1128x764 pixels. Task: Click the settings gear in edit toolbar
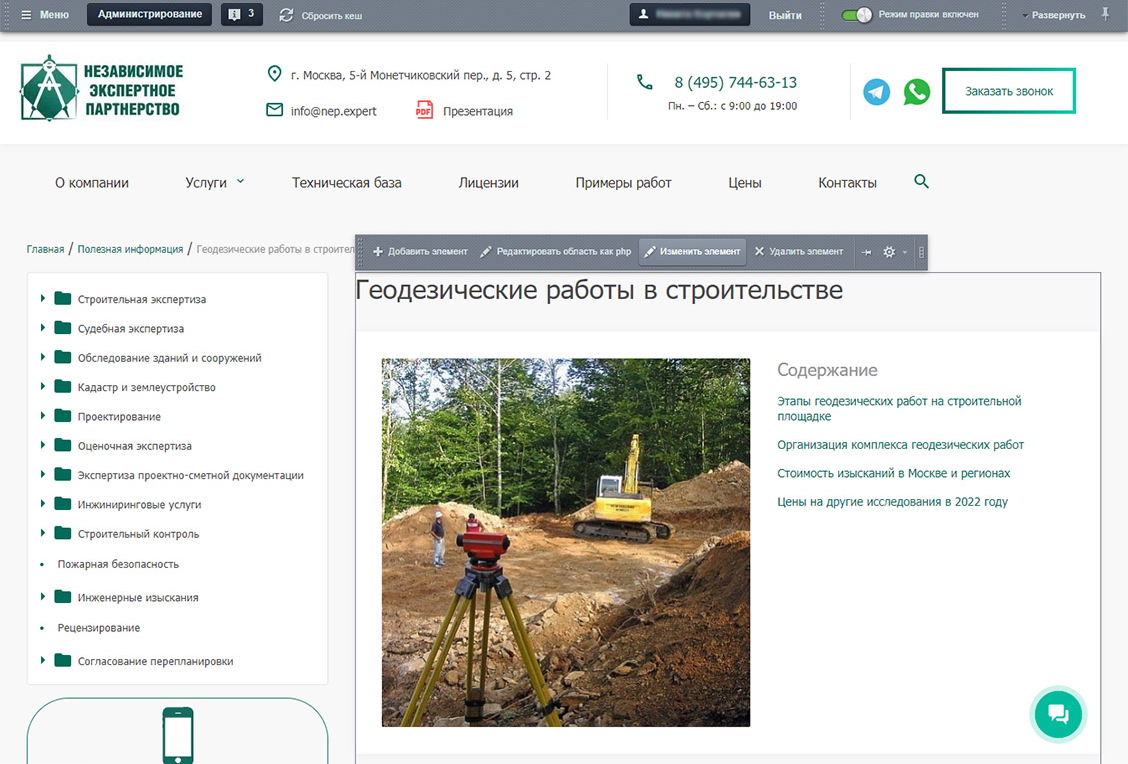(889, 252)
